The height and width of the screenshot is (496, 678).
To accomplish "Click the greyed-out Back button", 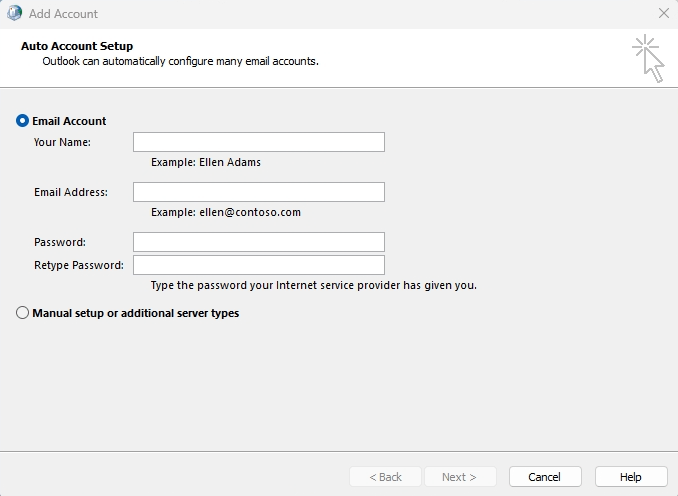I will [385, 477].
